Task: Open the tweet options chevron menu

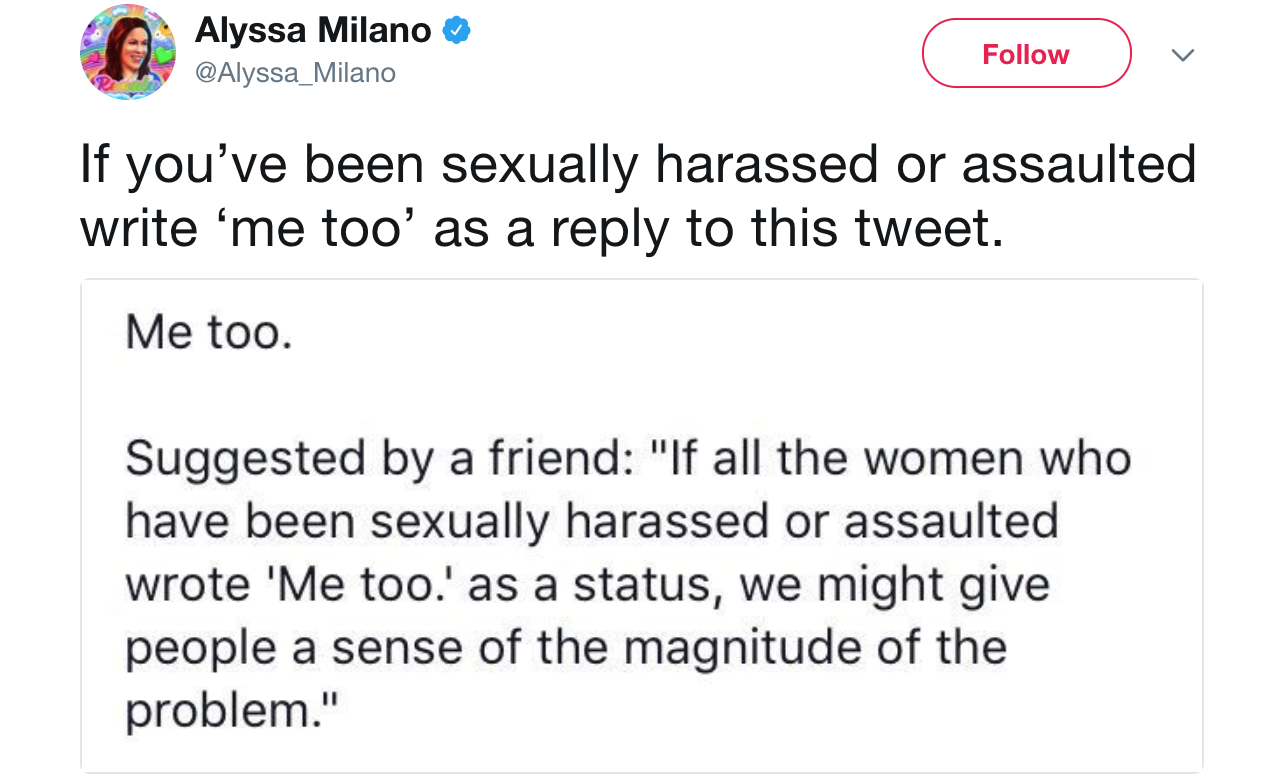Action: pyautogui.click(x=1183, y=55)
